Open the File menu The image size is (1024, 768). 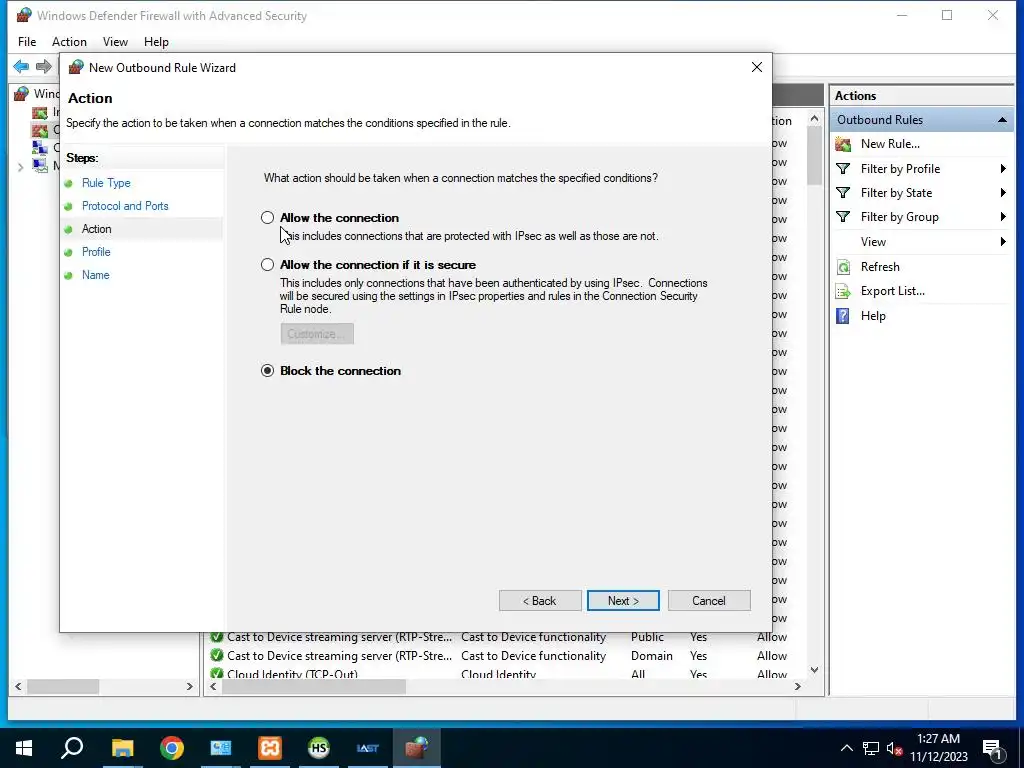27,42
